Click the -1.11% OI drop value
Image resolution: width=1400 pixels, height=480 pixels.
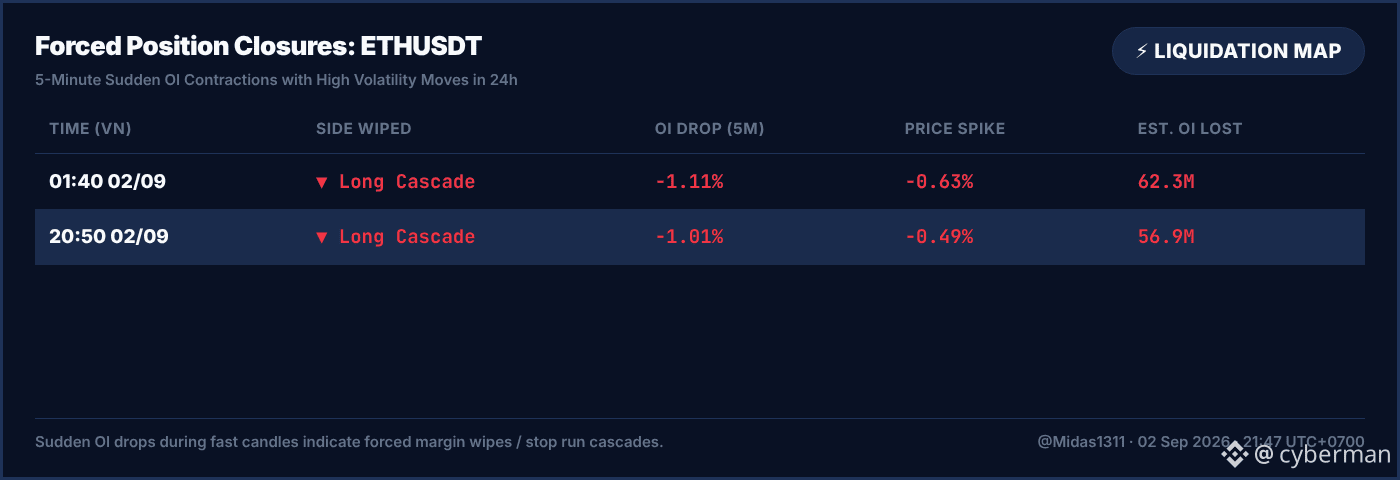689,182
